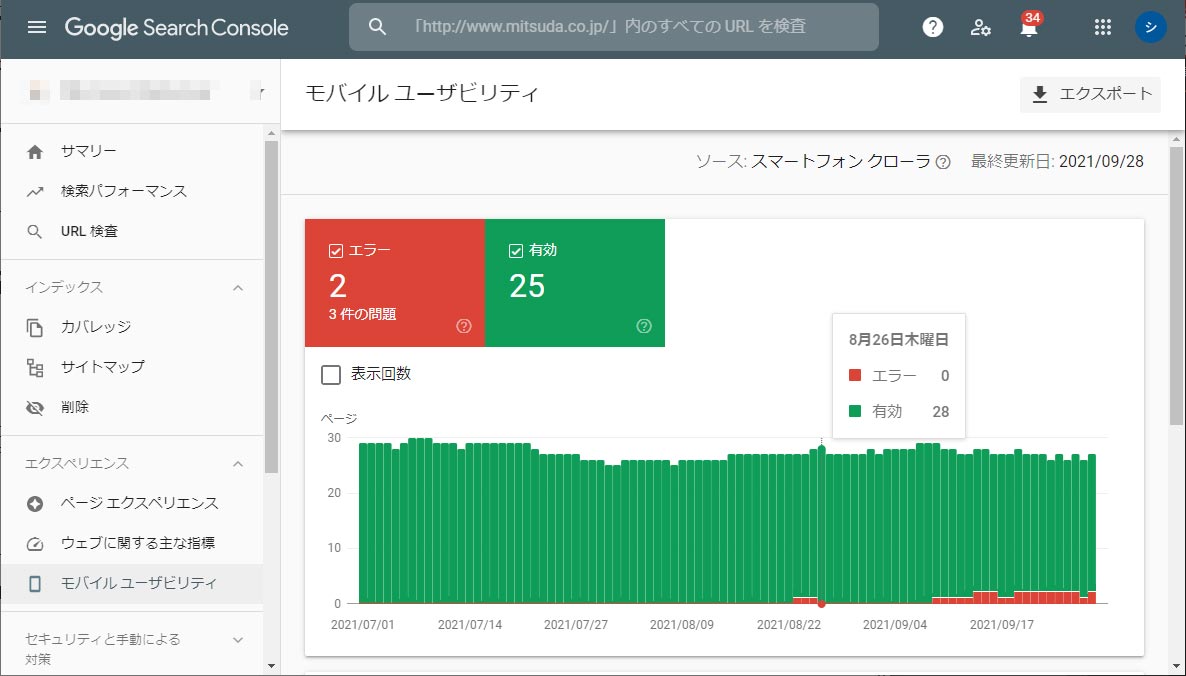Toggle the 有効 checkbox

[516, 251]
